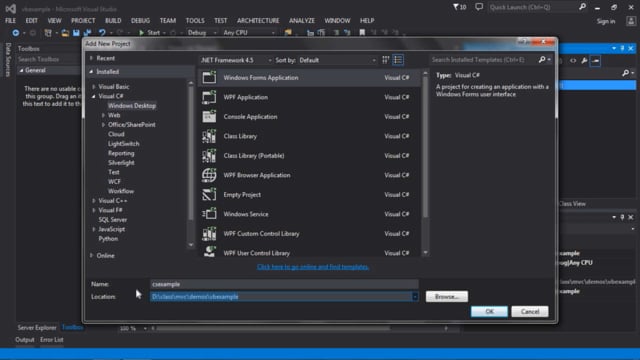Expand the Recent templates section
Image resolution: width=640 pixels, height=360 pixels.
[x=91, y=58]
